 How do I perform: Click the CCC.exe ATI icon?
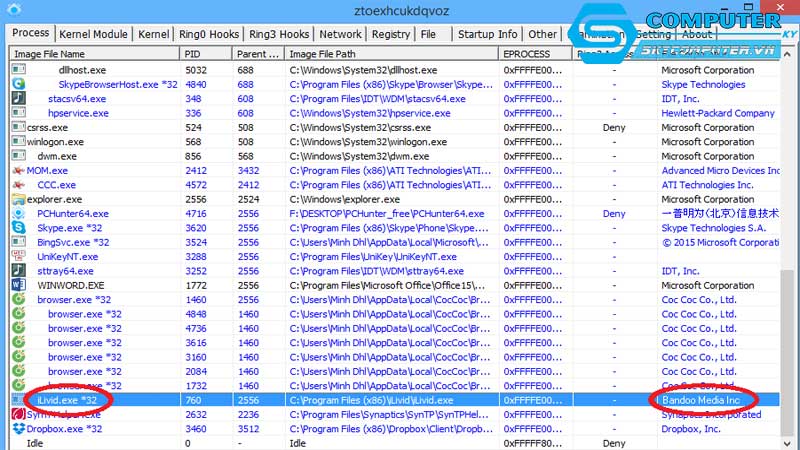click(x=18, y=184)
